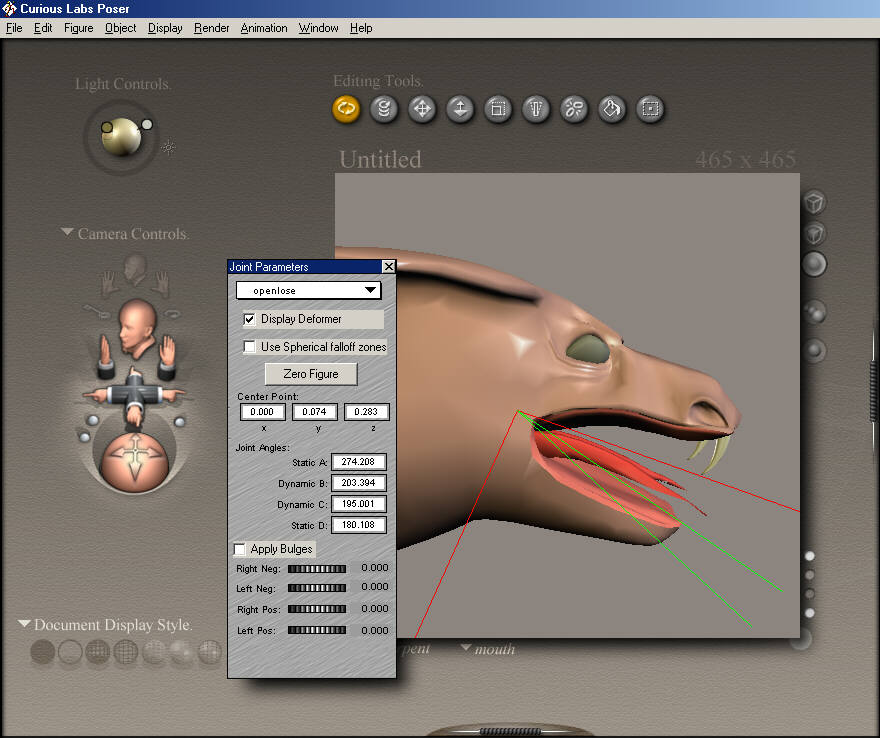This screenshot has height=738, width=880.
Task: Expand the Document Display Style menu
Action: (24, 624)
